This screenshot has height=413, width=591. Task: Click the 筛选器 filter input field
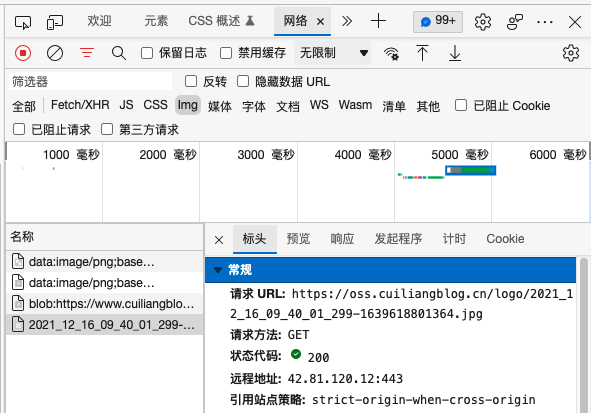[90, 81]
